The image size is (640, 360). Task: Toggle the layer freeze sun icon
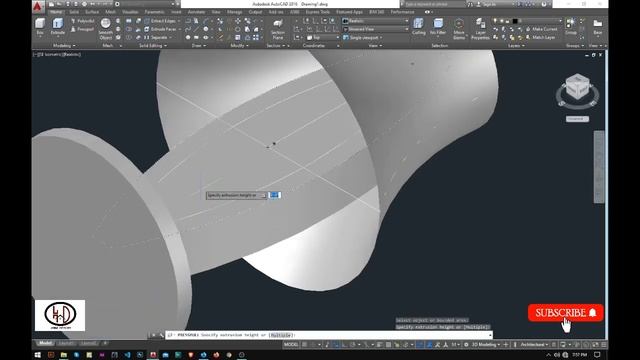click(x=502, y=21)
